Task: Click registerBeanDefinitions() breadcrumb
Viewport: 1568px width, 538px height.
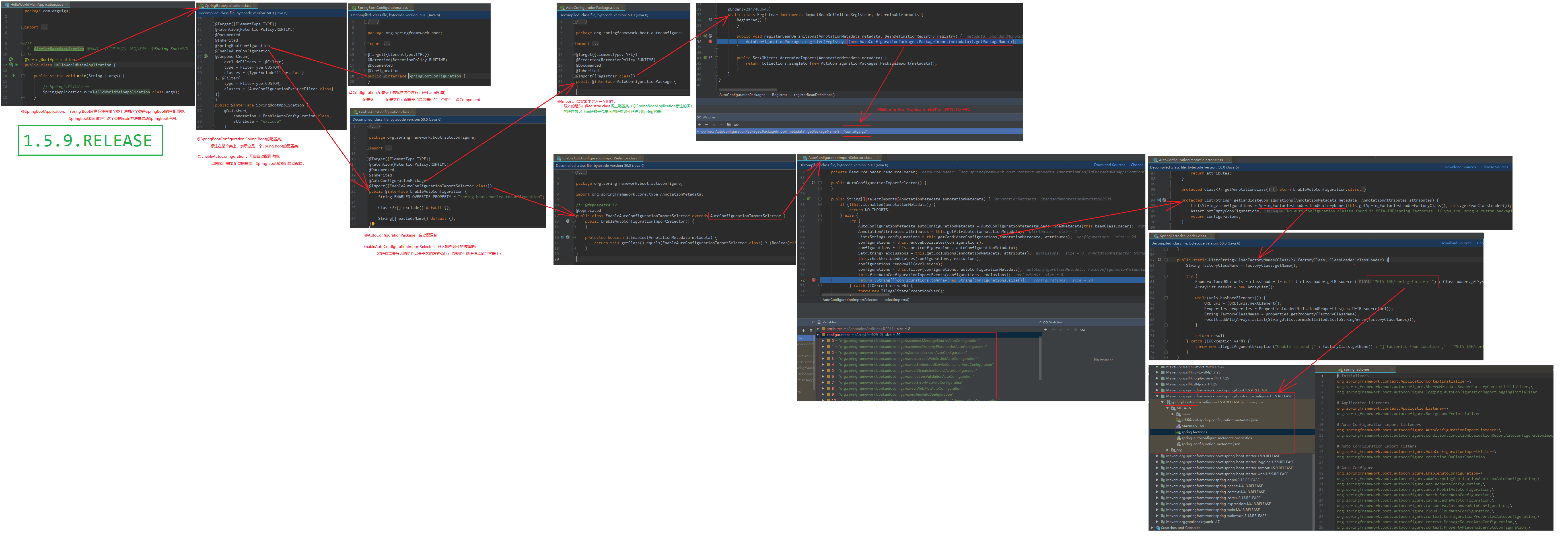Action: (814, 95)
